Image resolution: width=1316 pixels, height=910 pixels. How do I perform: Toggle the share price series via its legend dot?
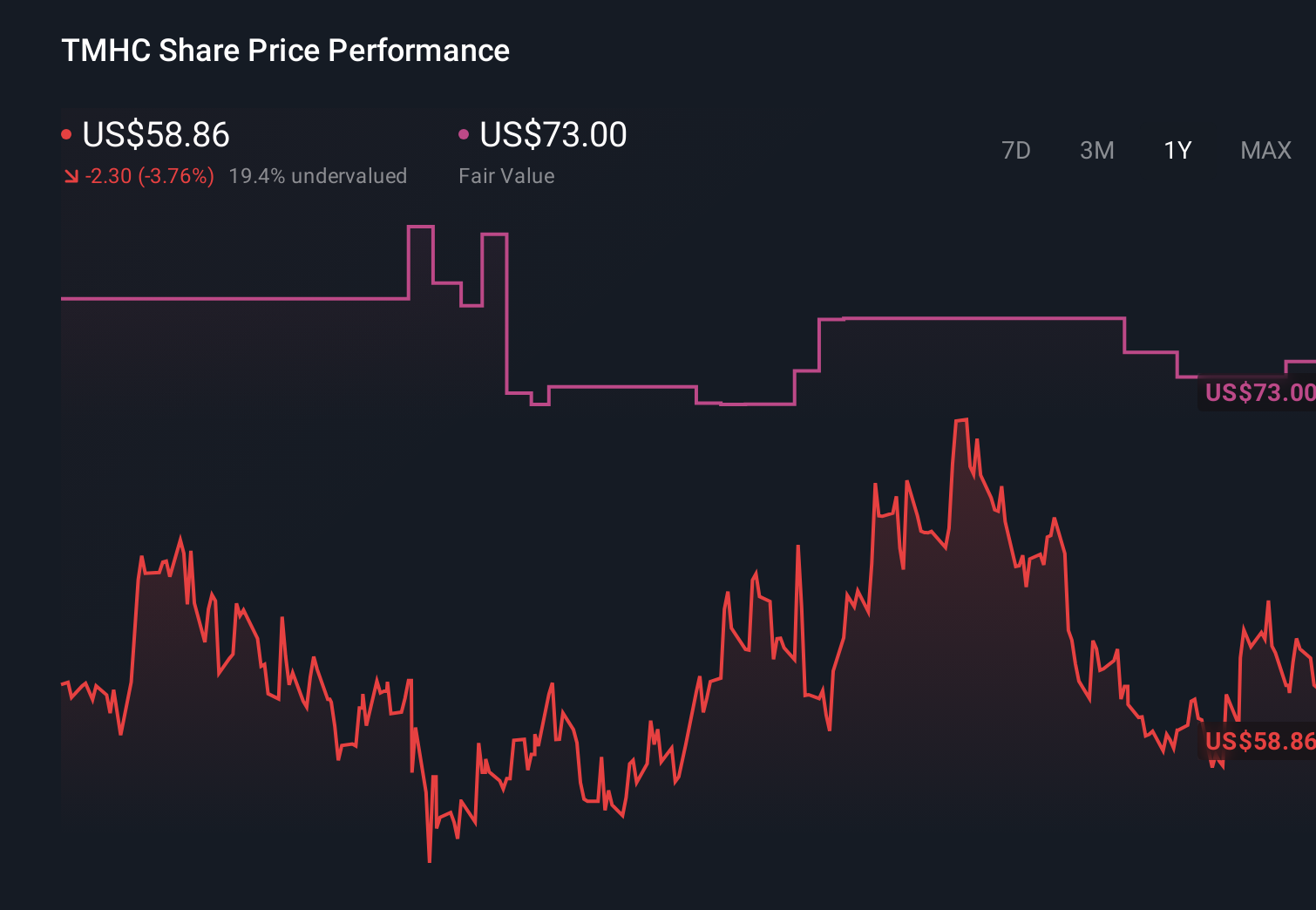click(x=66, y=134)
